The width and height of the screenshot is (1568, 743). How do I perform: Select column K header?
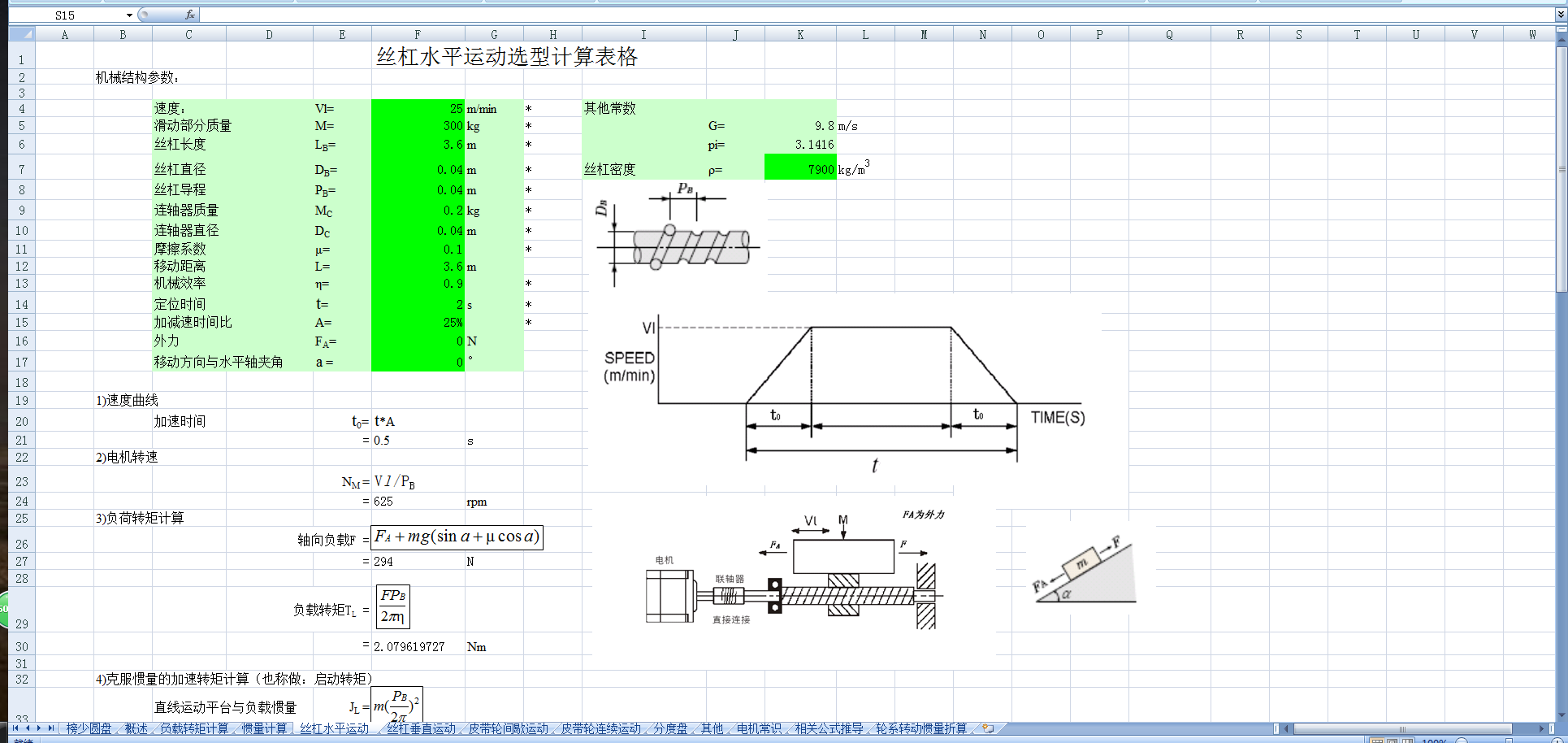(x=800, y=34)
